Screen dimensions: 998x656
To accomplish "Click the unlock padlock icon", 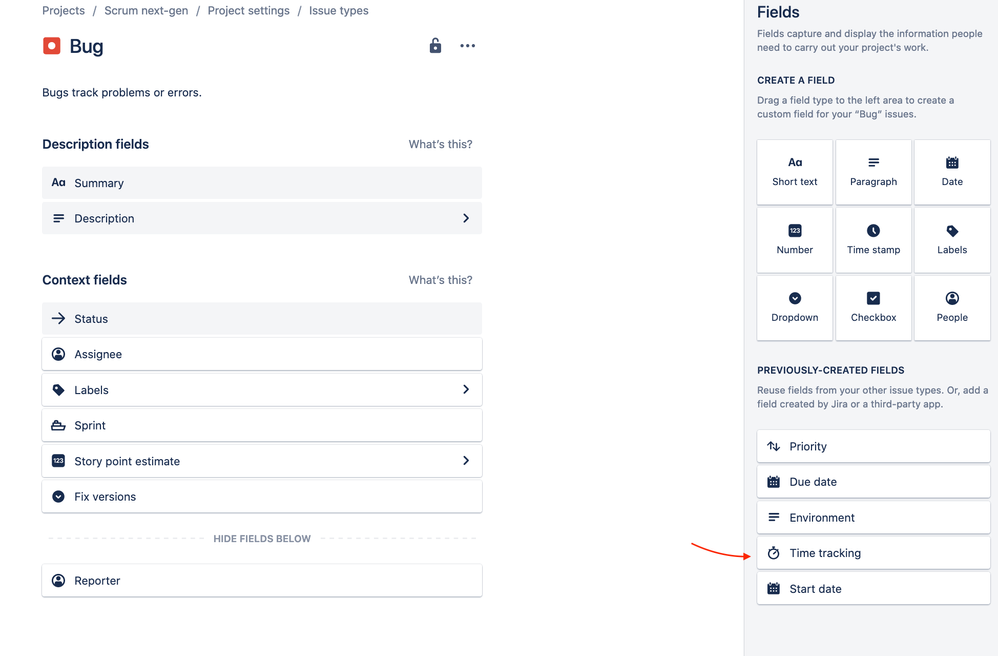I will (x=435, y=45).
